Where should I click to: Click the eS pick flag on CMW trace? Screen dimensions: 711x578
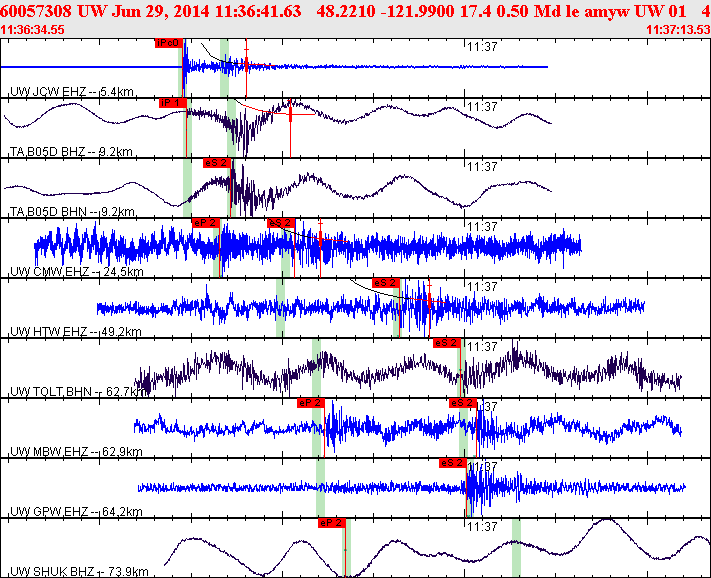(x=281, y=222)
